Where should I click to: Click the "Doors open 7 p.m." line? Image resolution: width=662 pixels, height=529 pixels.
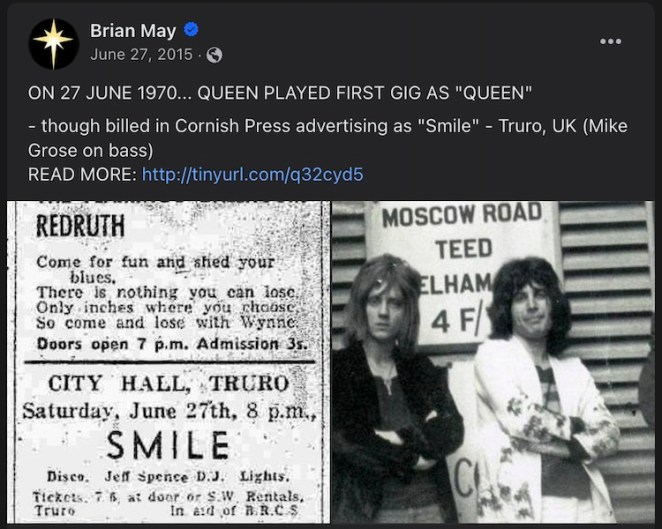158,344
